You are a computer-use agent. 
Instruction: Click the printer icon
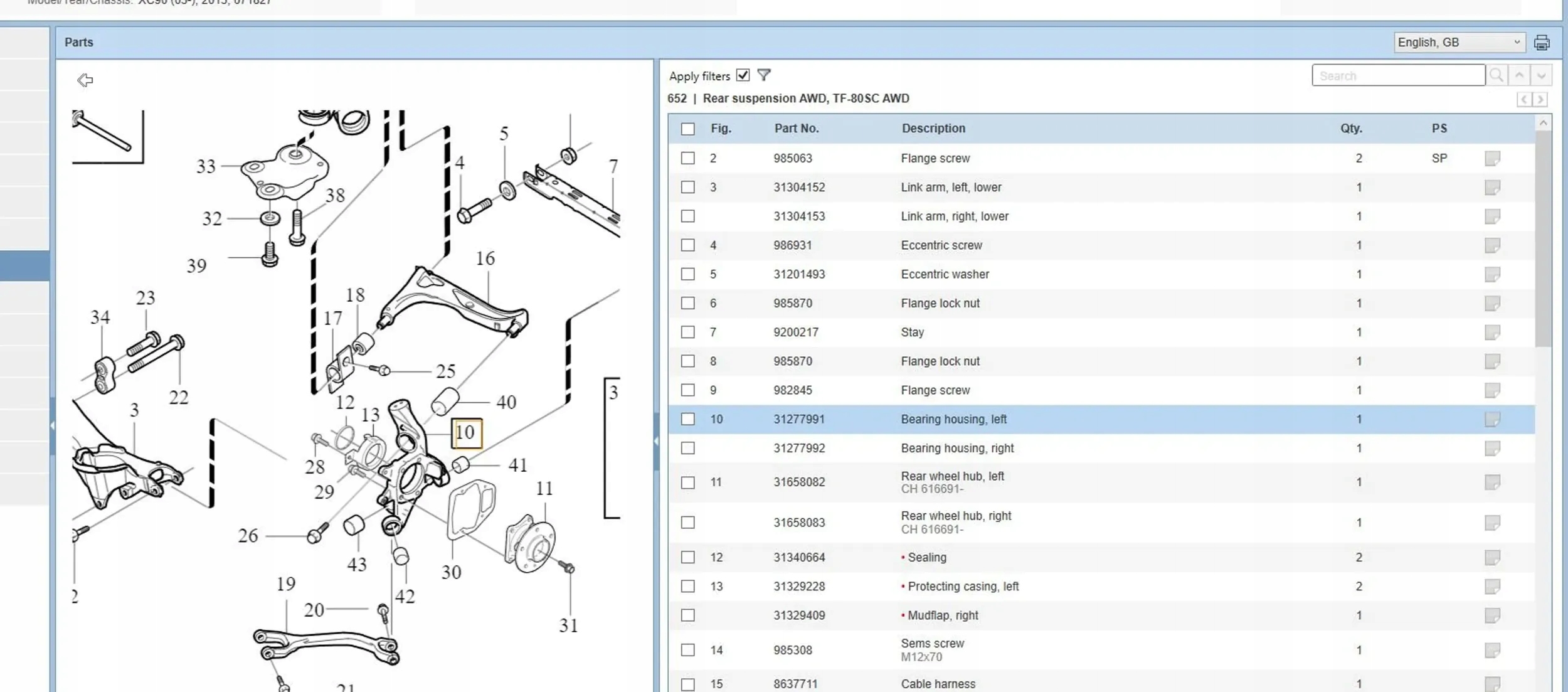[1541, 43]
